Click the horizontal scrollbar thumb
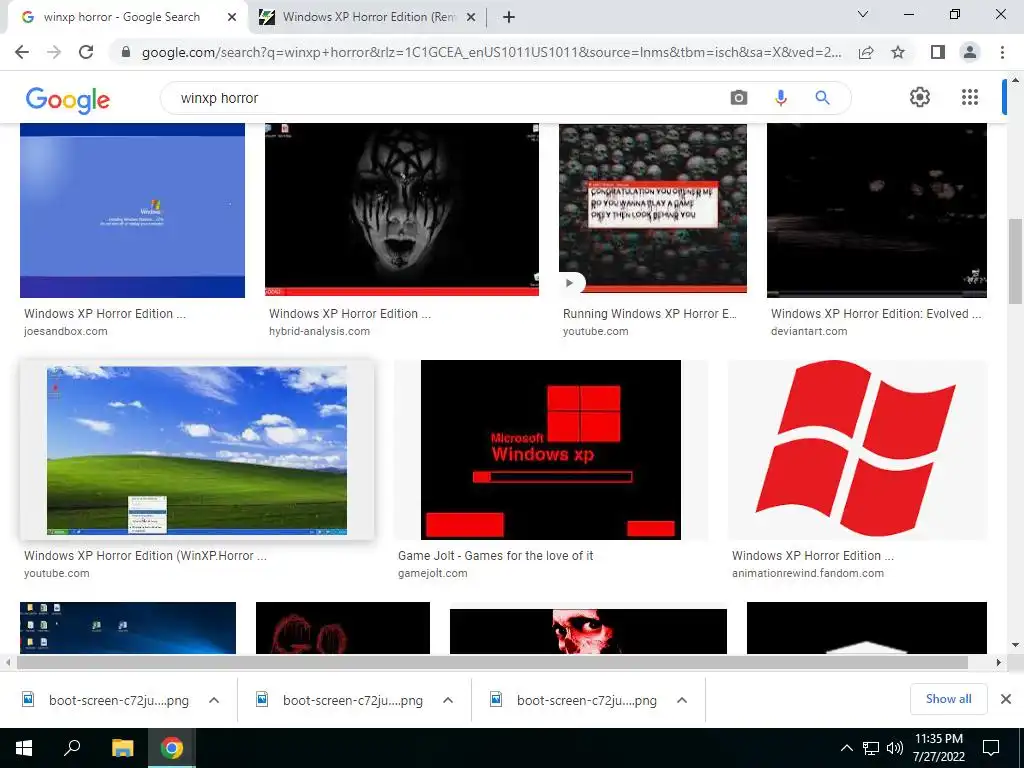Screen dimensions: 1024x768 point(492,662)
